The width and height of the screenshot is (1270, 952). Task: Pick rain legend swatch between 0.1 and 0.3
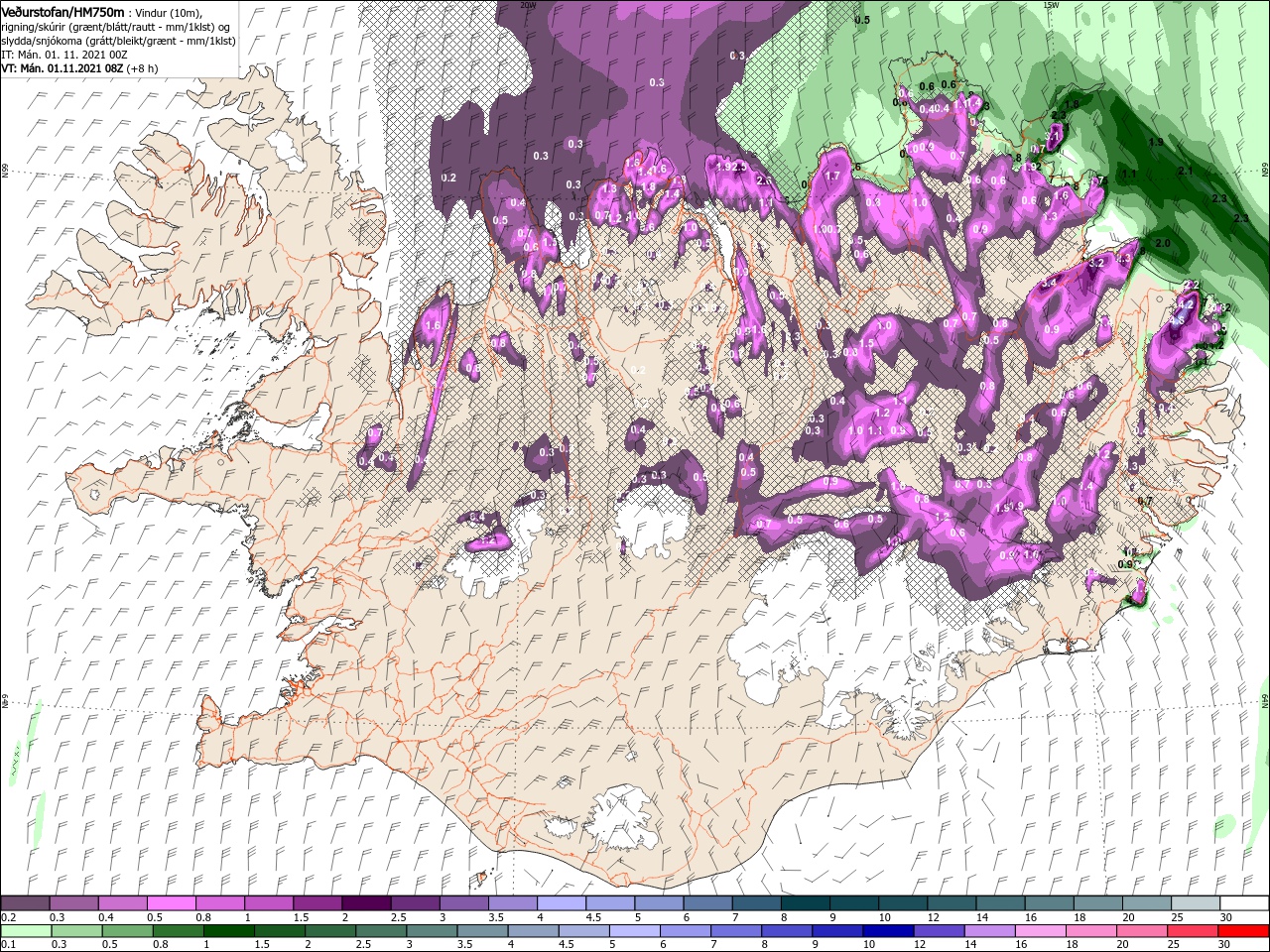coord(25,931)
